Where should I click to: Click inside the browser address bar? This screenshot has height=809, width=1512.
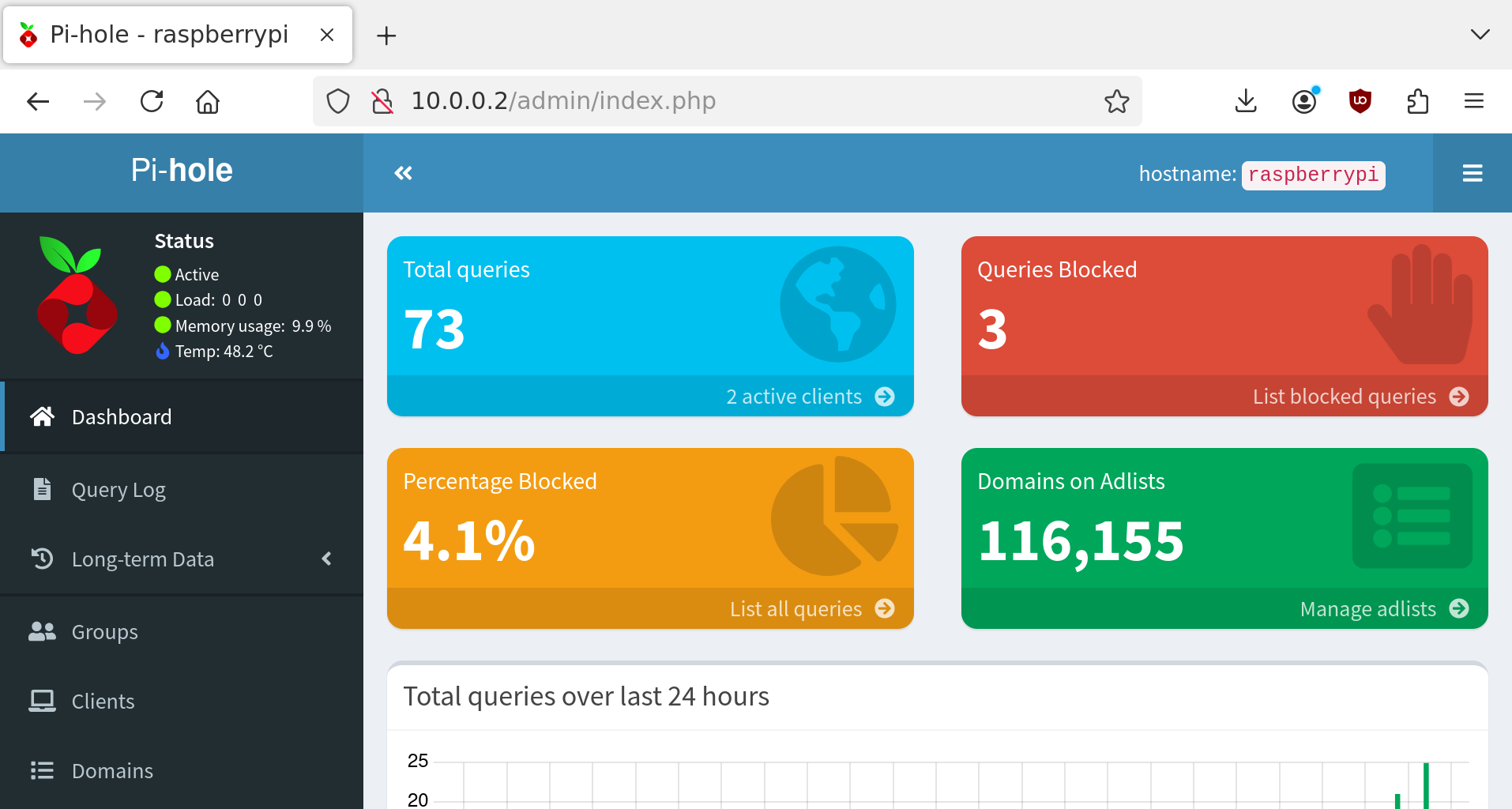tap(711, 101)
